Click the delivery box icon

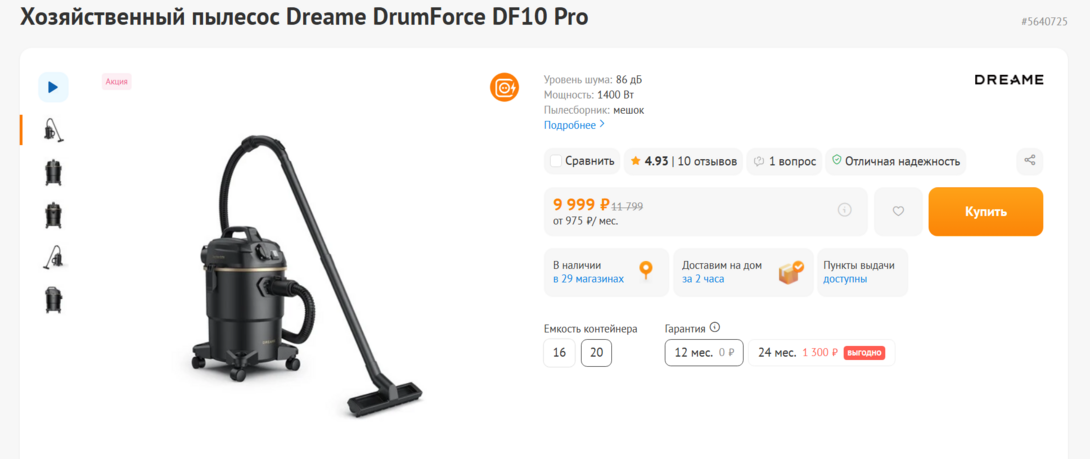(x=791, y=272)
